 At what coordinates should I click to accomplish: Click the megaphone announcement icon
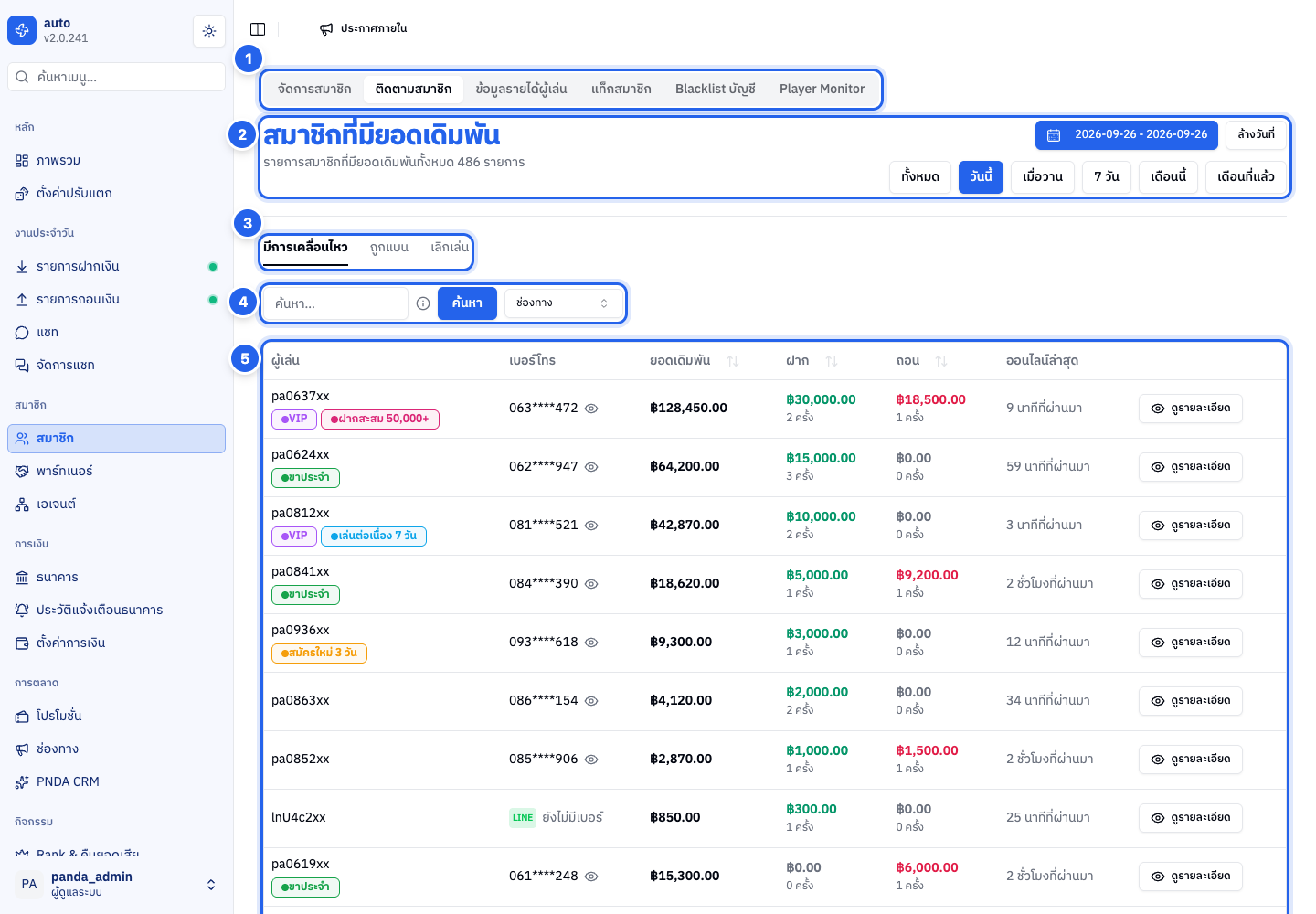[326, 29]
